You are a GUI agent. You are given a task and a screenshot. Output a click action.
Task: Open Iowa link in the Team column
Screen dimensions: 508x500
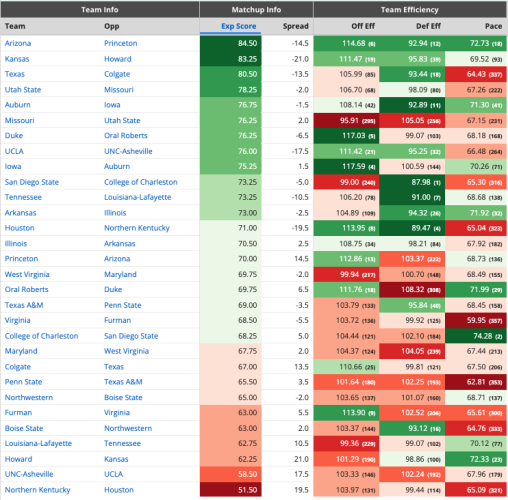pyautogui.click(x=13, y=166)
